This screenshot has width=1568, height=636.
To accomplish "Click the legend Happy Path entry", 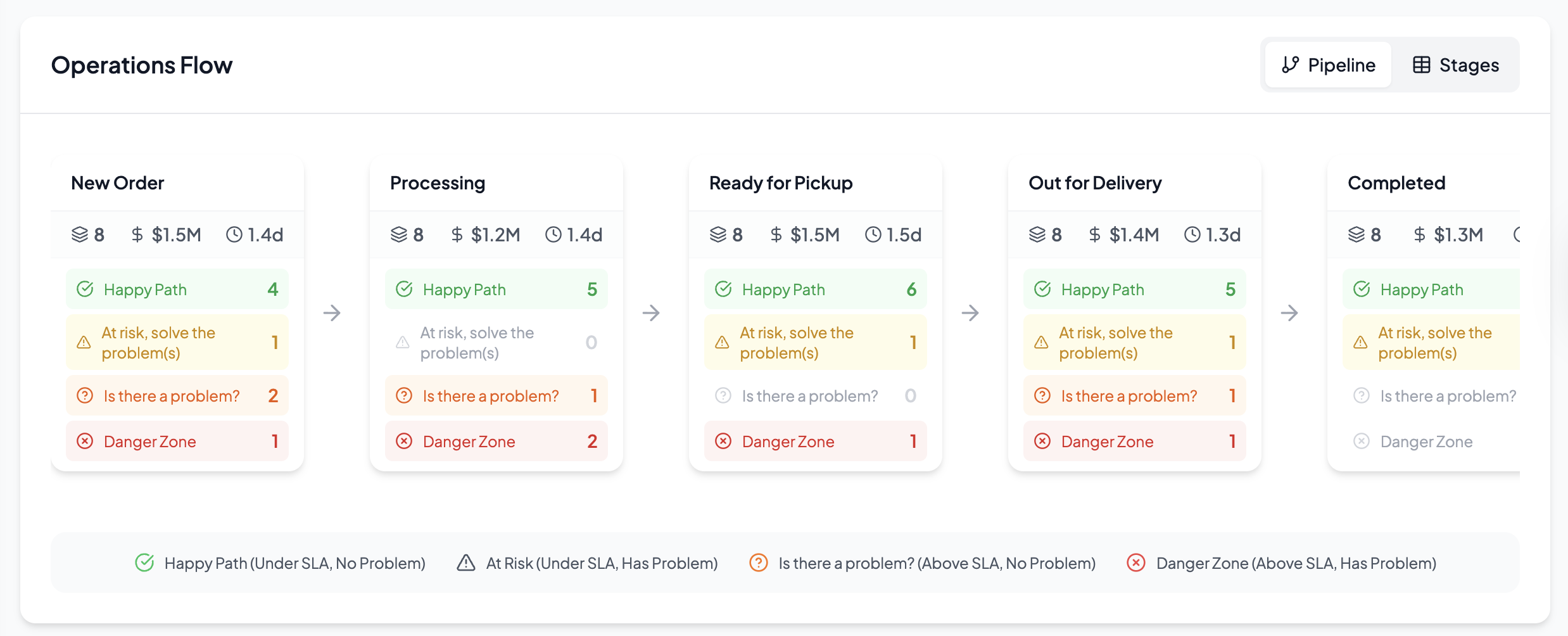I will pos(281,563).
